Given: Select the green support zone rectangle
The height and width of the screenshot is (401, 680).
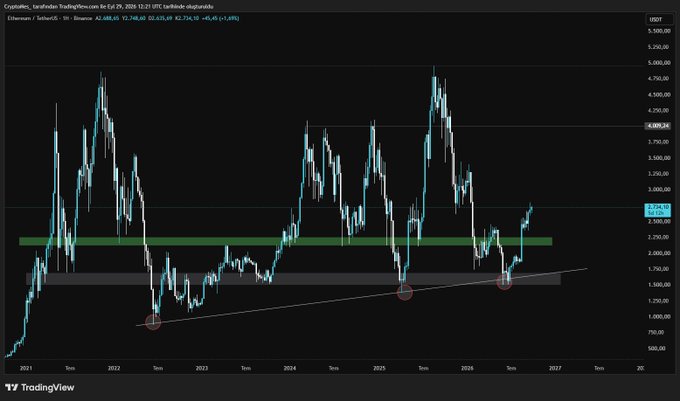Looking at the screenshot, I should point(285,241).
